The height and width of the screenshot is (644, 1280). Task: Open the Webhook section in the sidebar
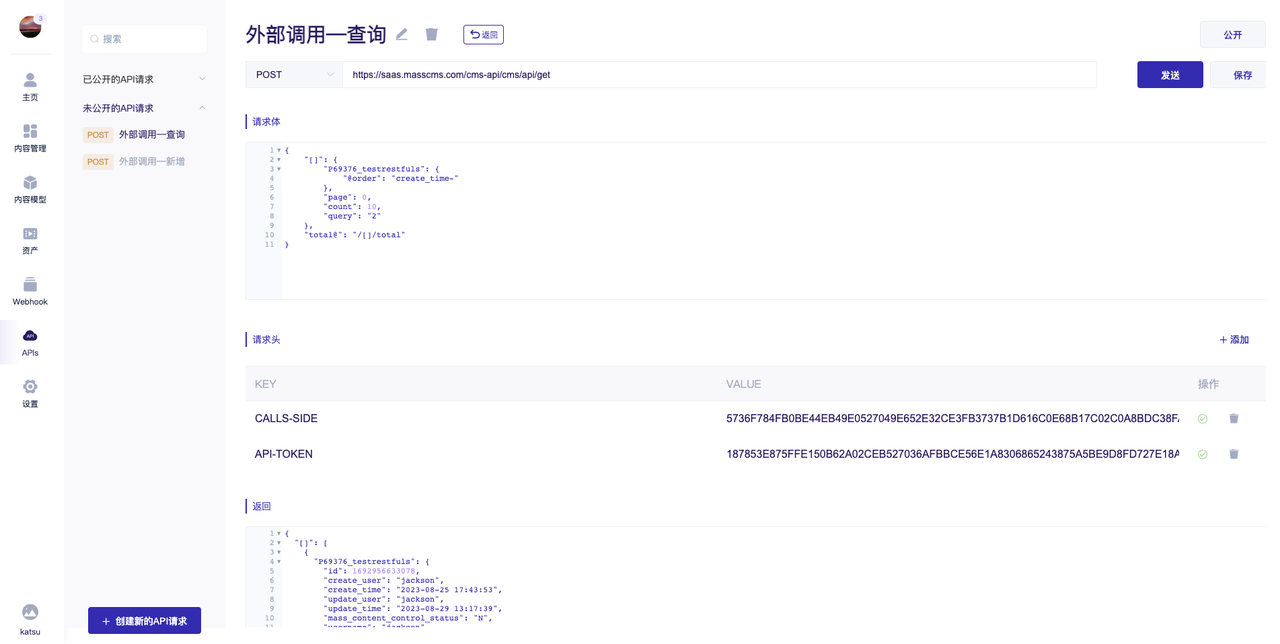tap(30, 292)
